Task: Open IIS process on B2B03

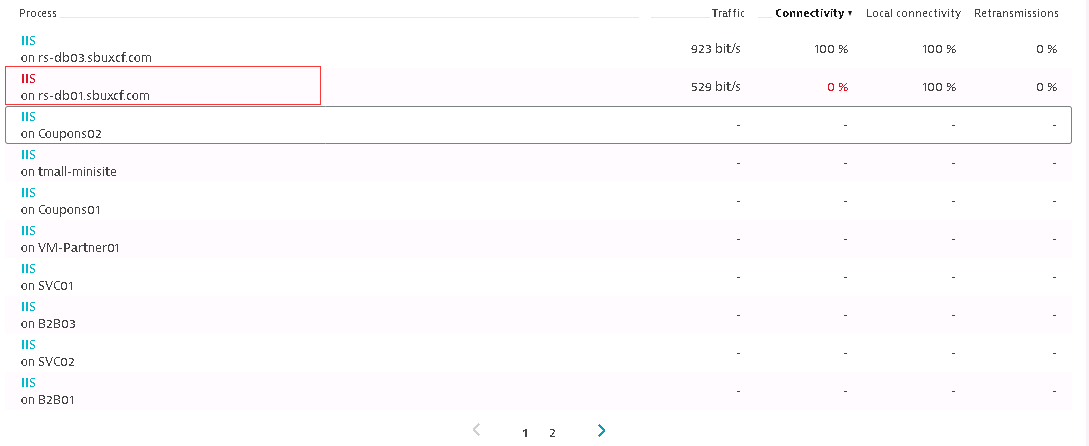Action: (28, 306)
